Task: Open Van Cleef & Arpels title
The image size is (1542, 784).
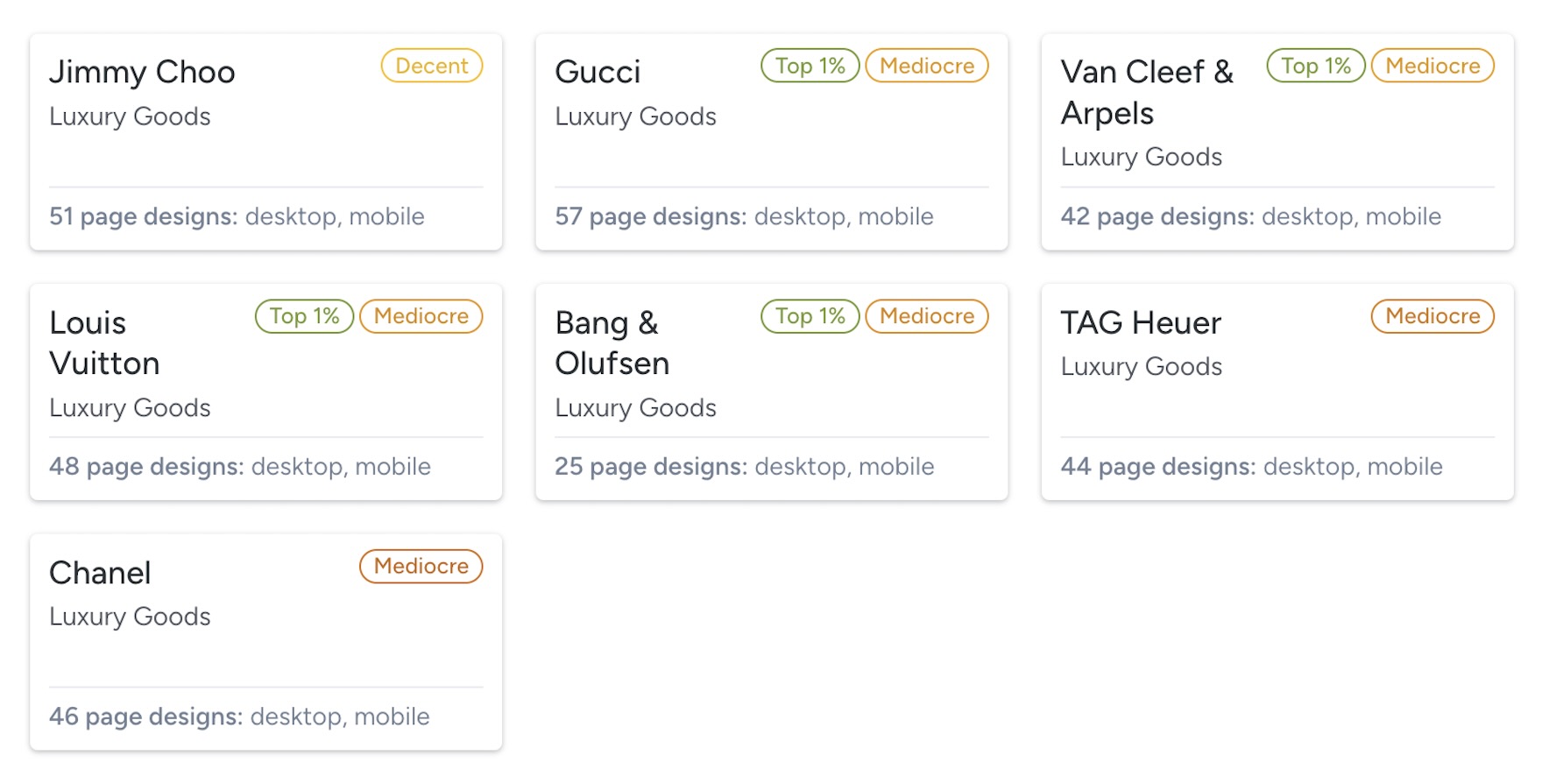Action: click(1147, 92)
